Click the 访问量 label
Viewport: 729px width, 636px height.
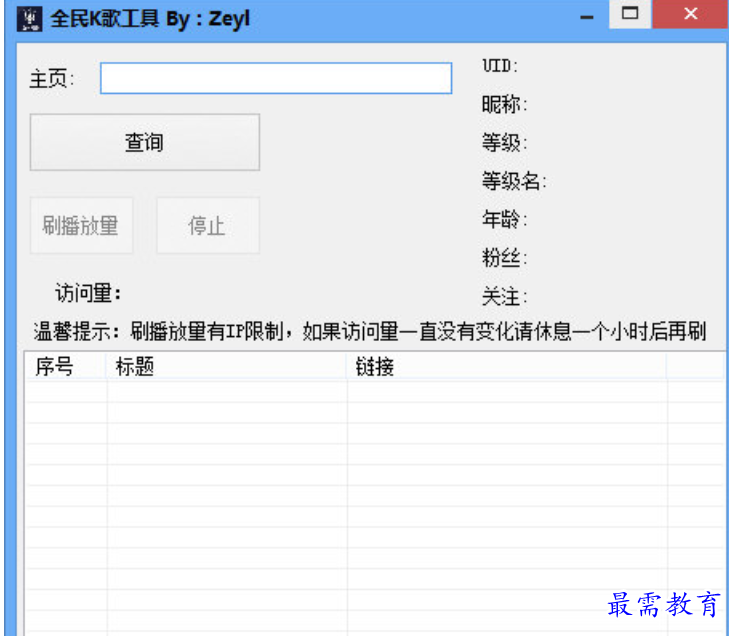88,293
